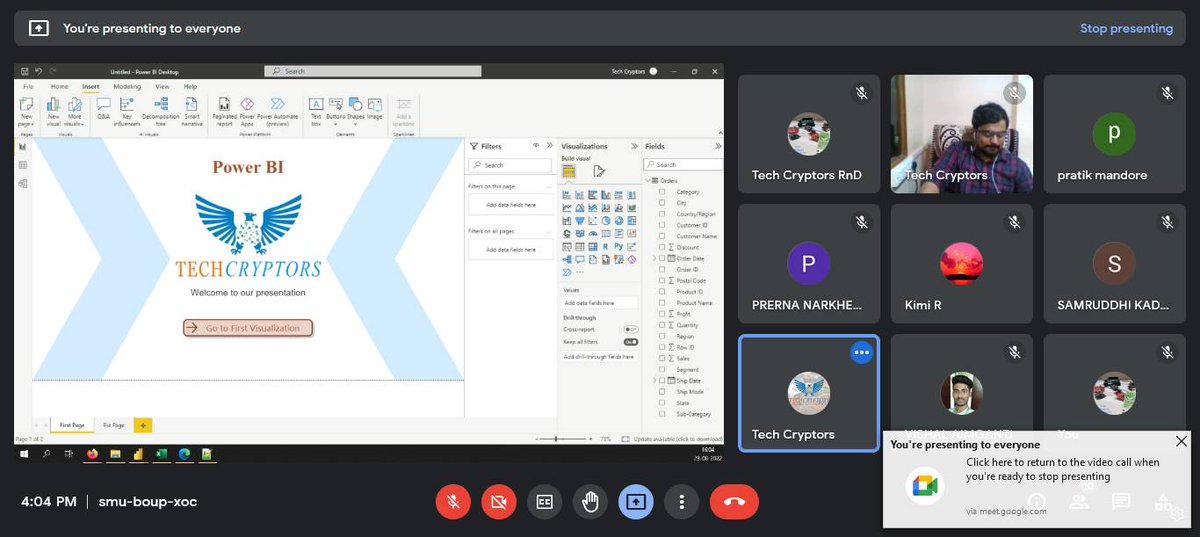Collapse the Fields pane chevron

pyautogui.click(x=717, y=146)
